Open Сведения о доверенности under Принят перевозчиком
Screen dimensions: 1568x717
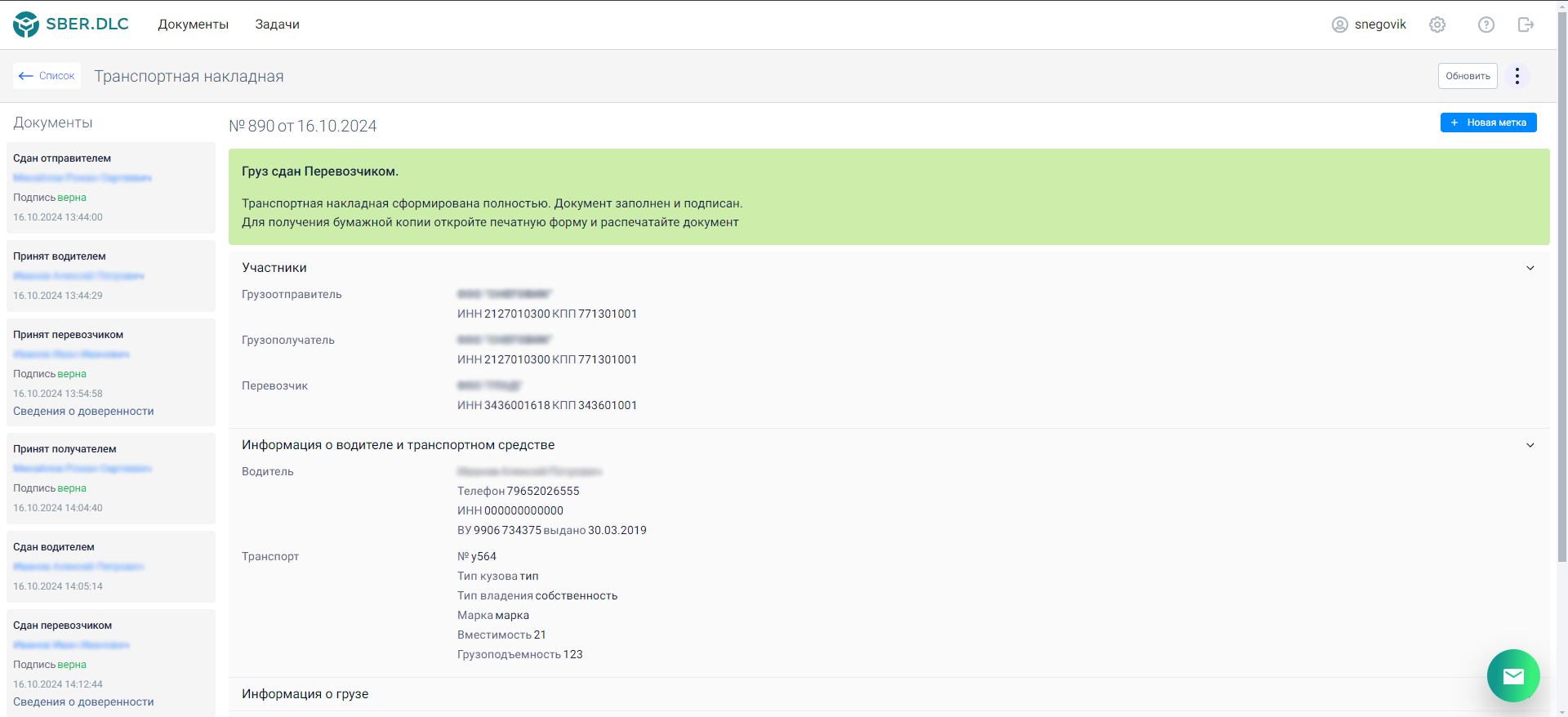(x=83, y=412)
